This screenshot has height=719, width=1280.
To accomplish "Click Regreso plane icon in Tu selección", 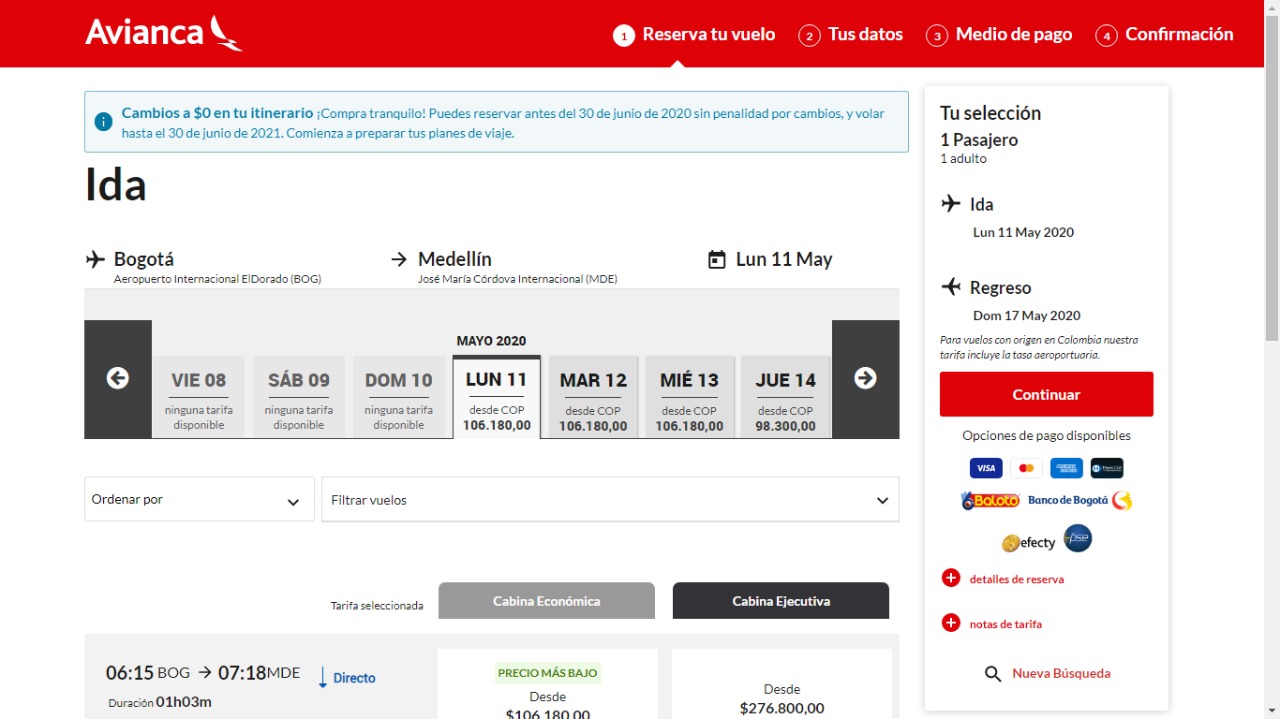I will click(x=951, y=287).
